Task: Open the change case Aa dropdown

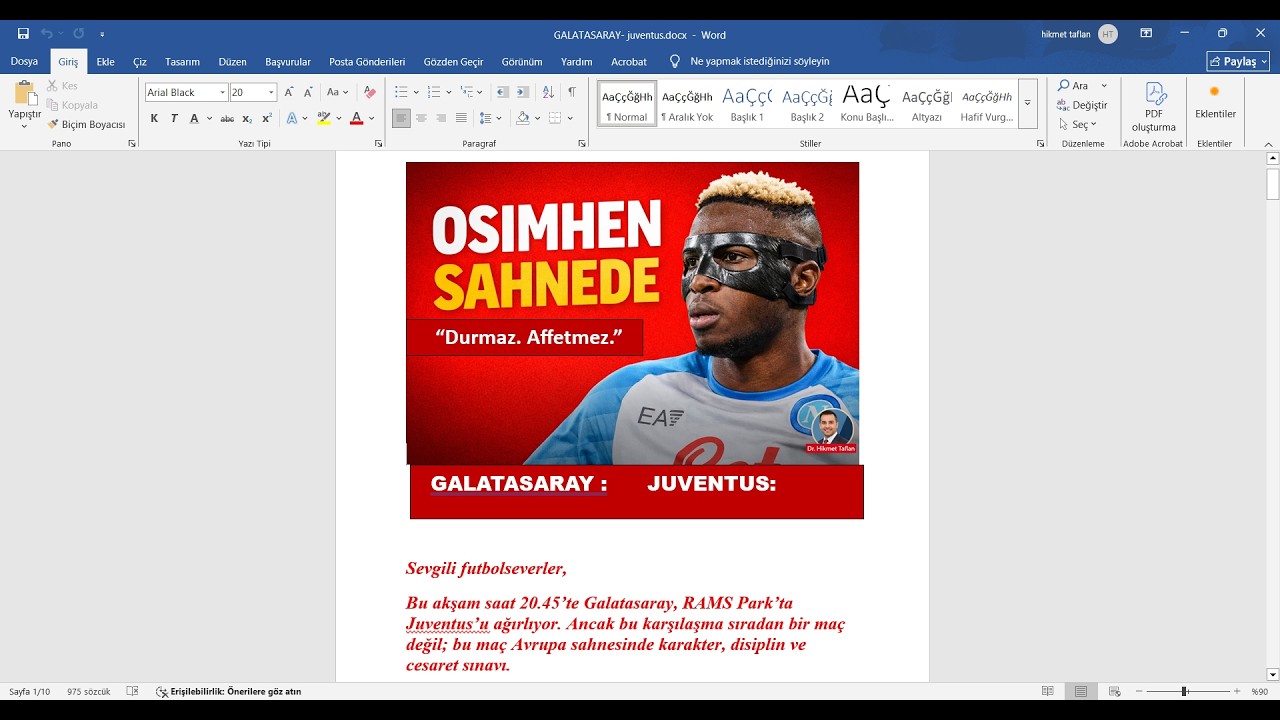Action: click(x=337, y=92)
